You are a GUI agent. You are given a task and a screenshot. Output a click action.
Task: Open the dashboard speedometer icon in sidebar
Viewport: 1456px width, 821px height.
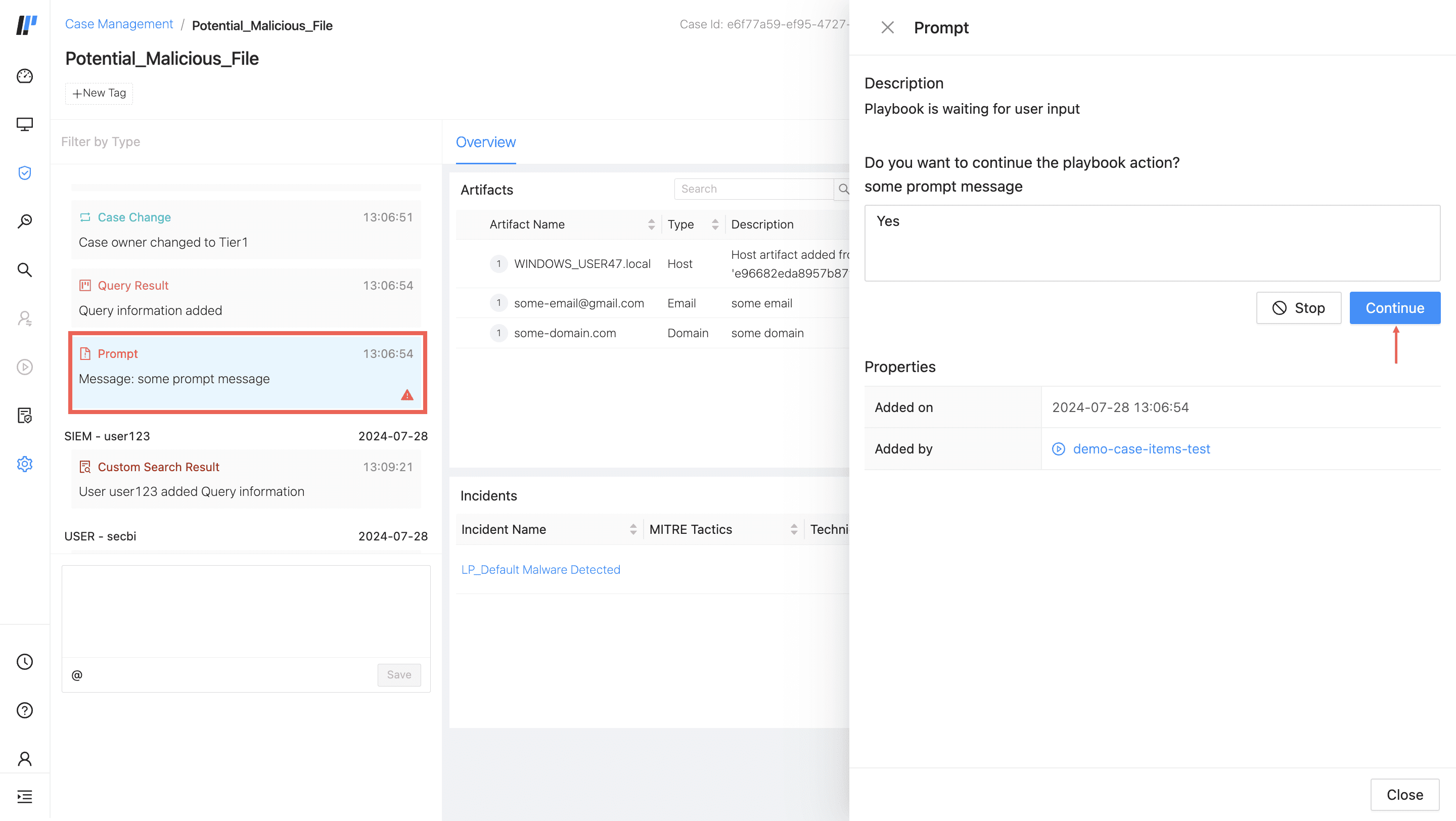25,76
